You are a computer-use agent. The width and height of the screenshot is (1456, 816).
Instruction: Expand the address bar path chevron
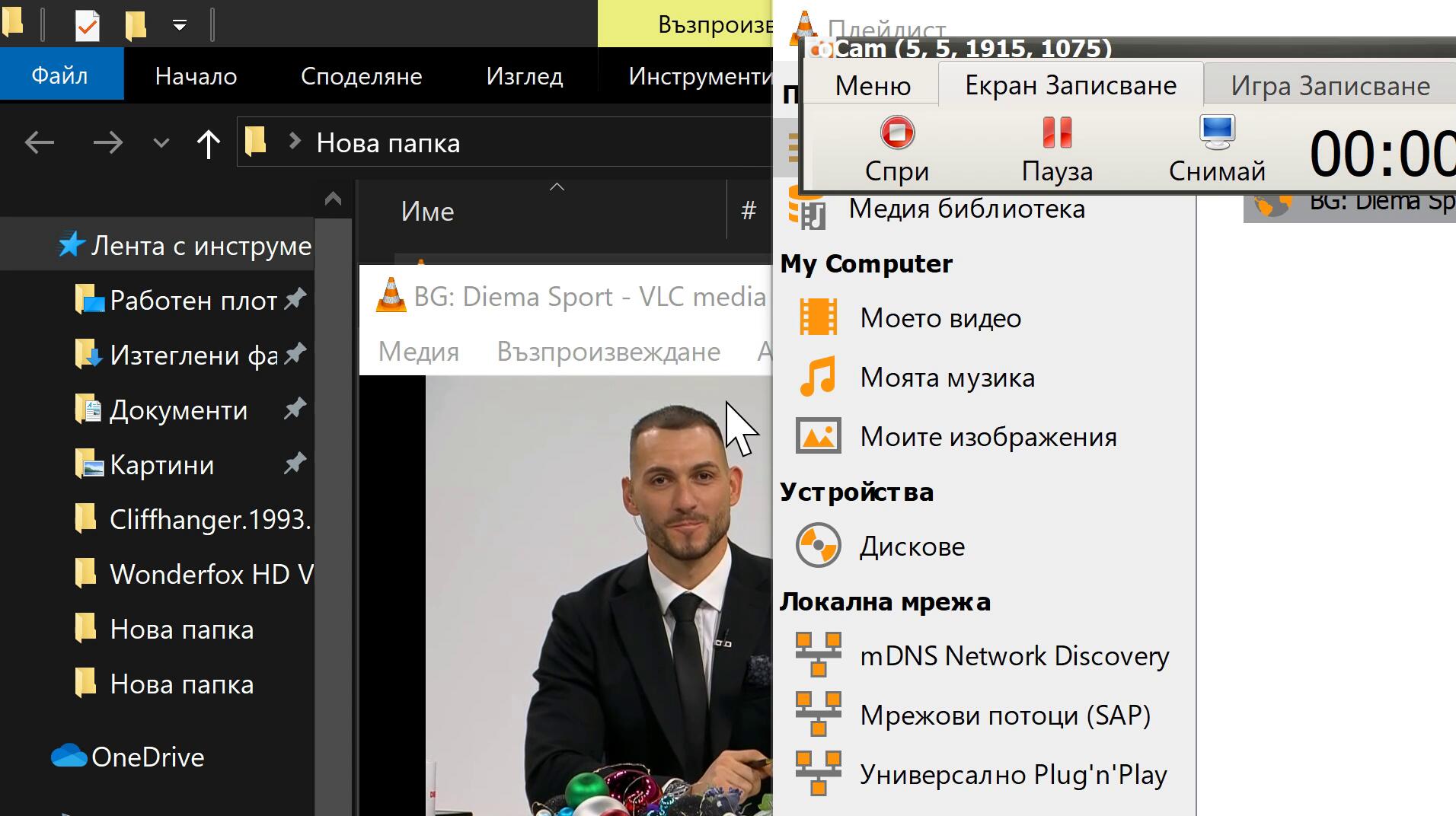point(295,142)
